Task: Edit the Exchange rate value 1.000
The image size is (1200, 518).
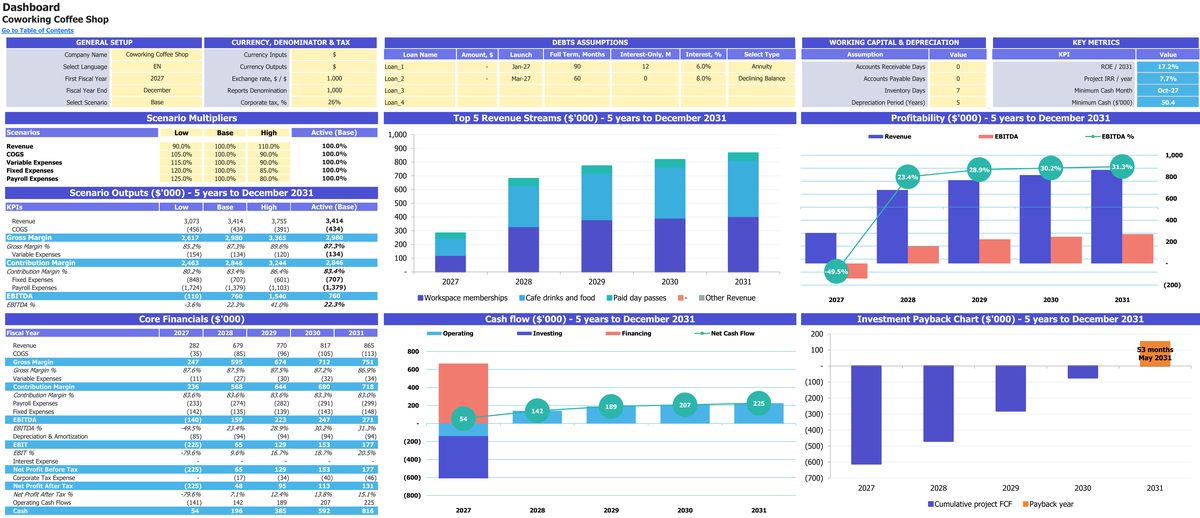Action: coord(334,78)
